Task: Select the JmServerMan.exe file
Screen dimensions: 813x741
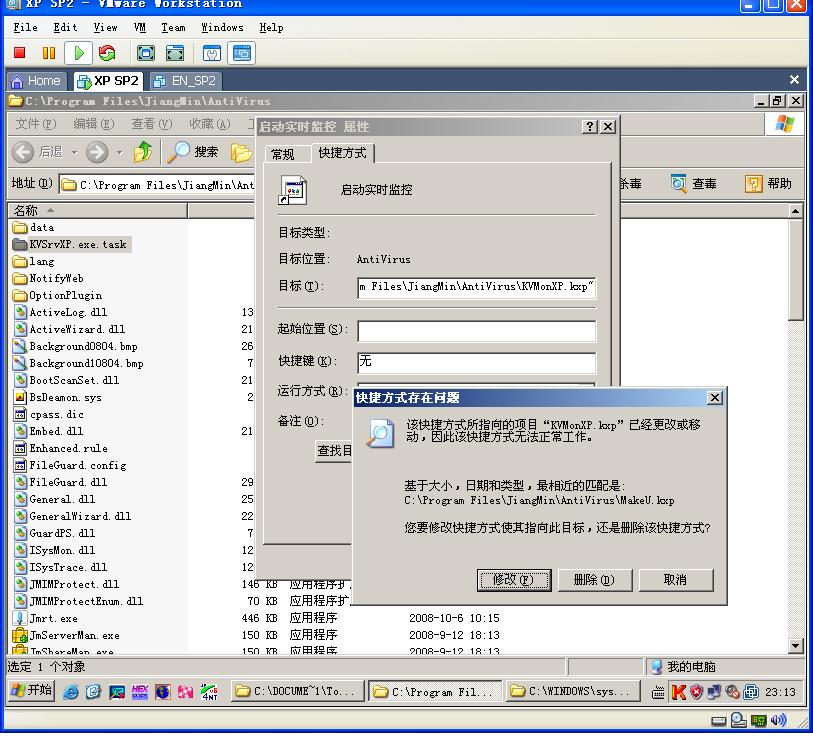Action: coord(66,636)
